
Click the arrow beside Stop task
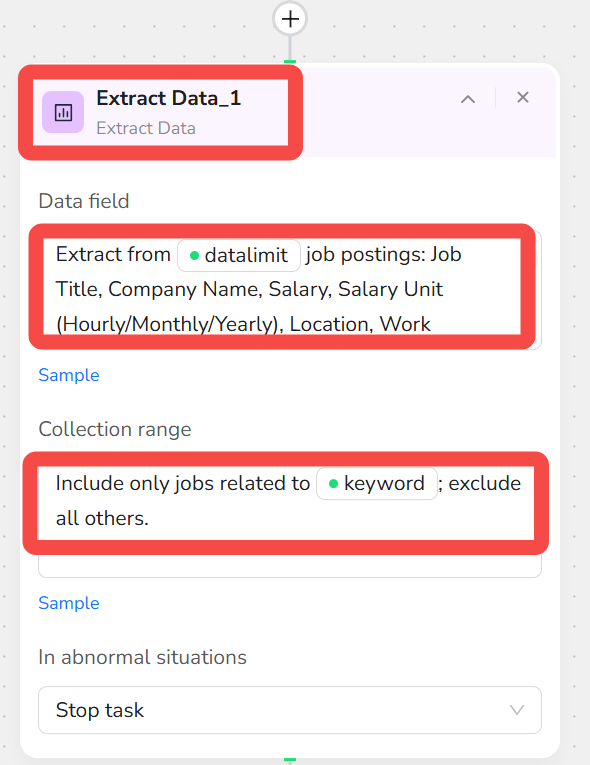click(517, 710)
